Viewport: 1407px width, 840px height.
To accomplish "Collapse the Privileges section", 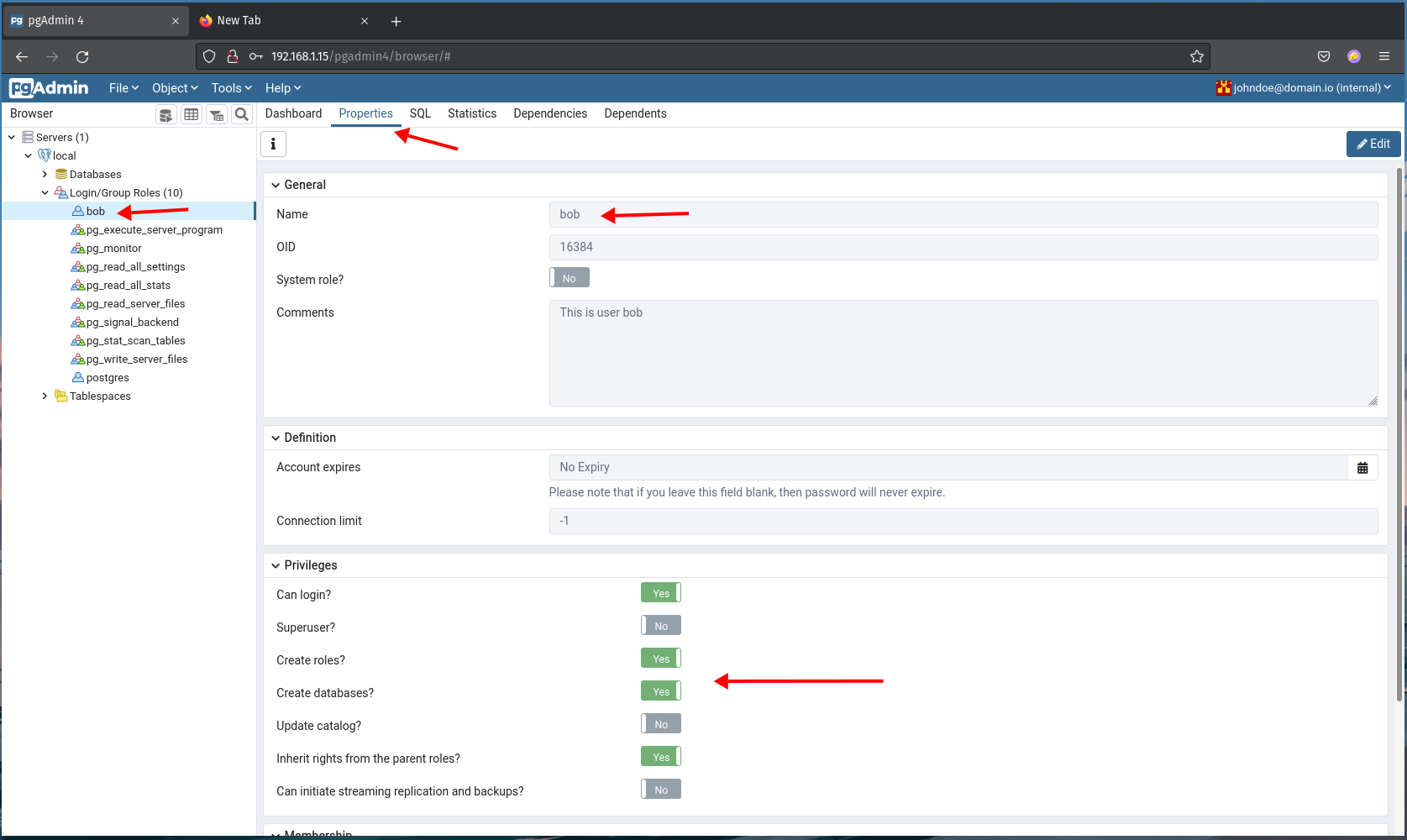I will click(276, 565).
